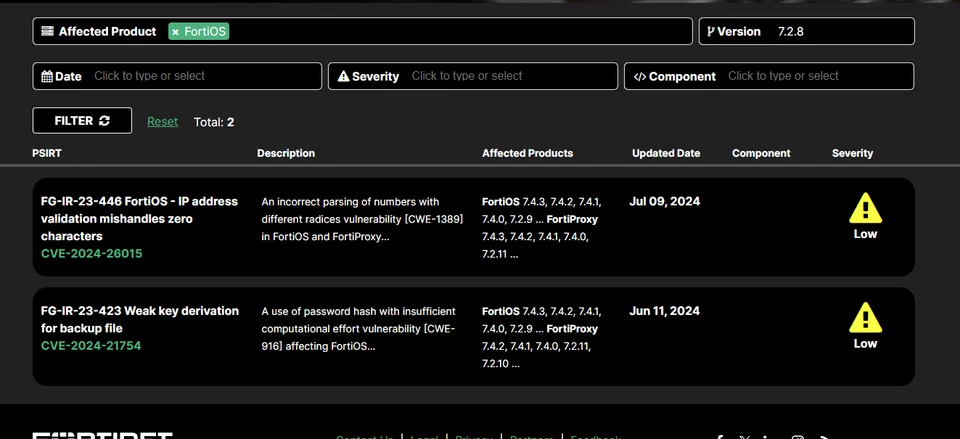Click the yellow warning icon for FG-IR-23-423
Screen dimensions: 960x439
tap(865, 317)
